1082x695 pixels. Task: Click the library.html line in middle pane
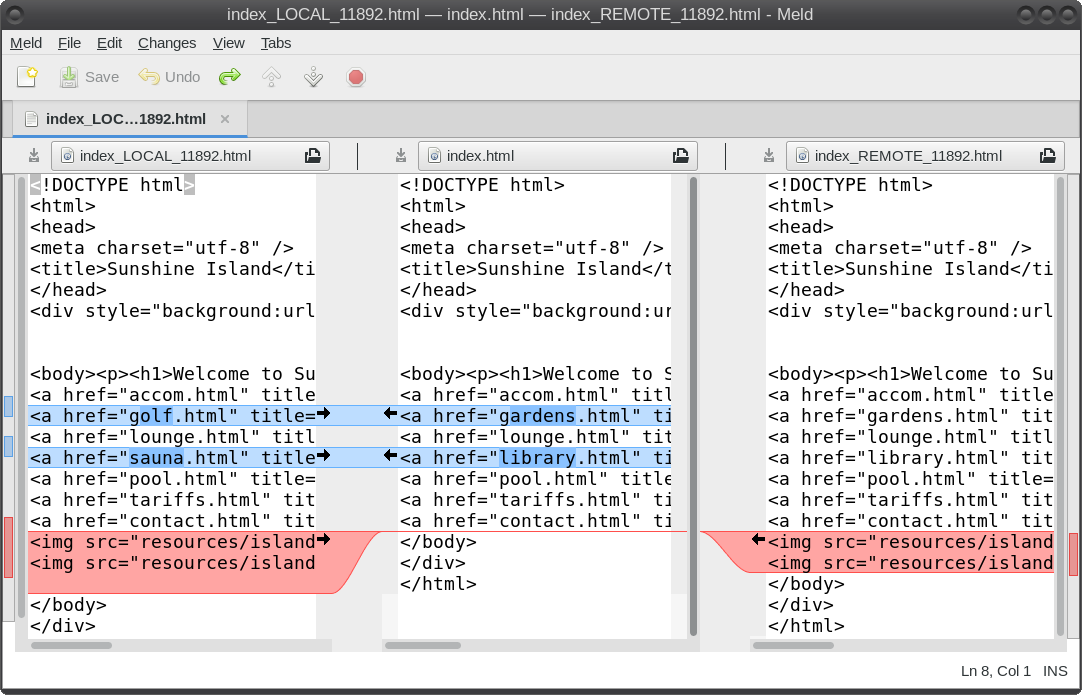tap(535, 458)
